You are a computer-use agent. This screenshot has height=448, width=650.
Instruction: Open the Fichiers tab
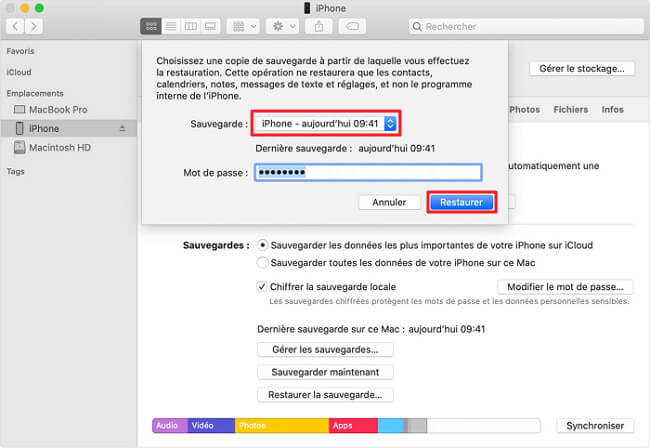pyautogui.click(x=571, y=109)
